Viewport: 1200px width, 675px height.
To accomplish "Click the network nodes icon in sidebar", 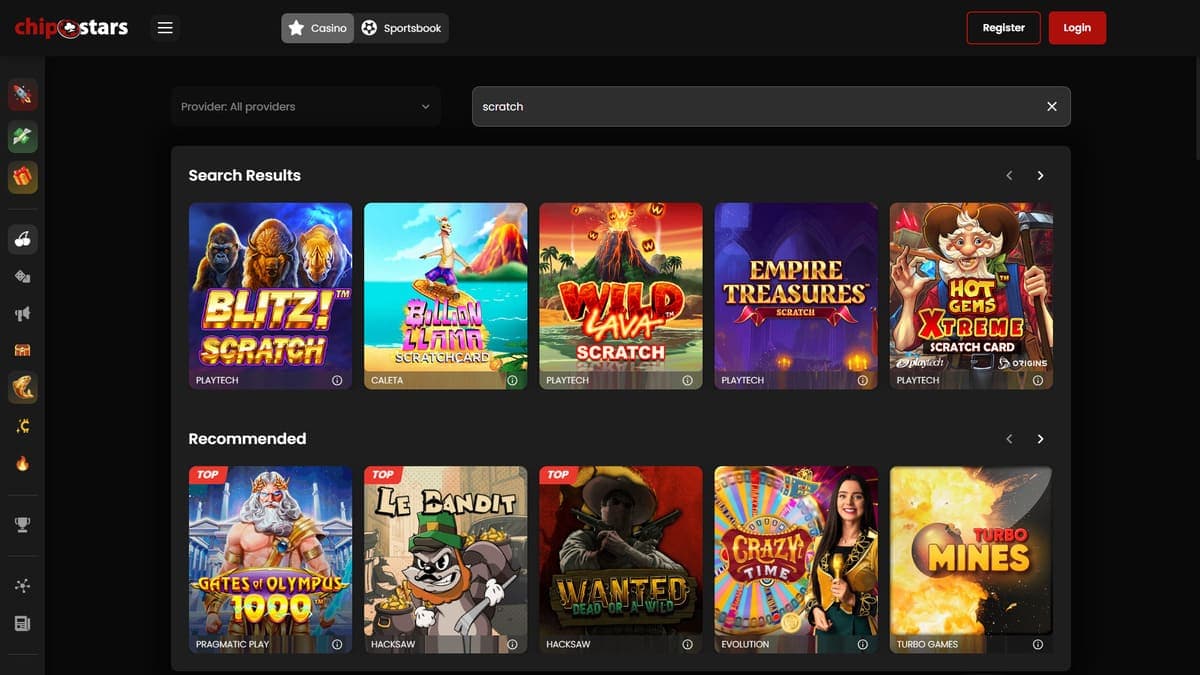I will click(x=22, y=586).
